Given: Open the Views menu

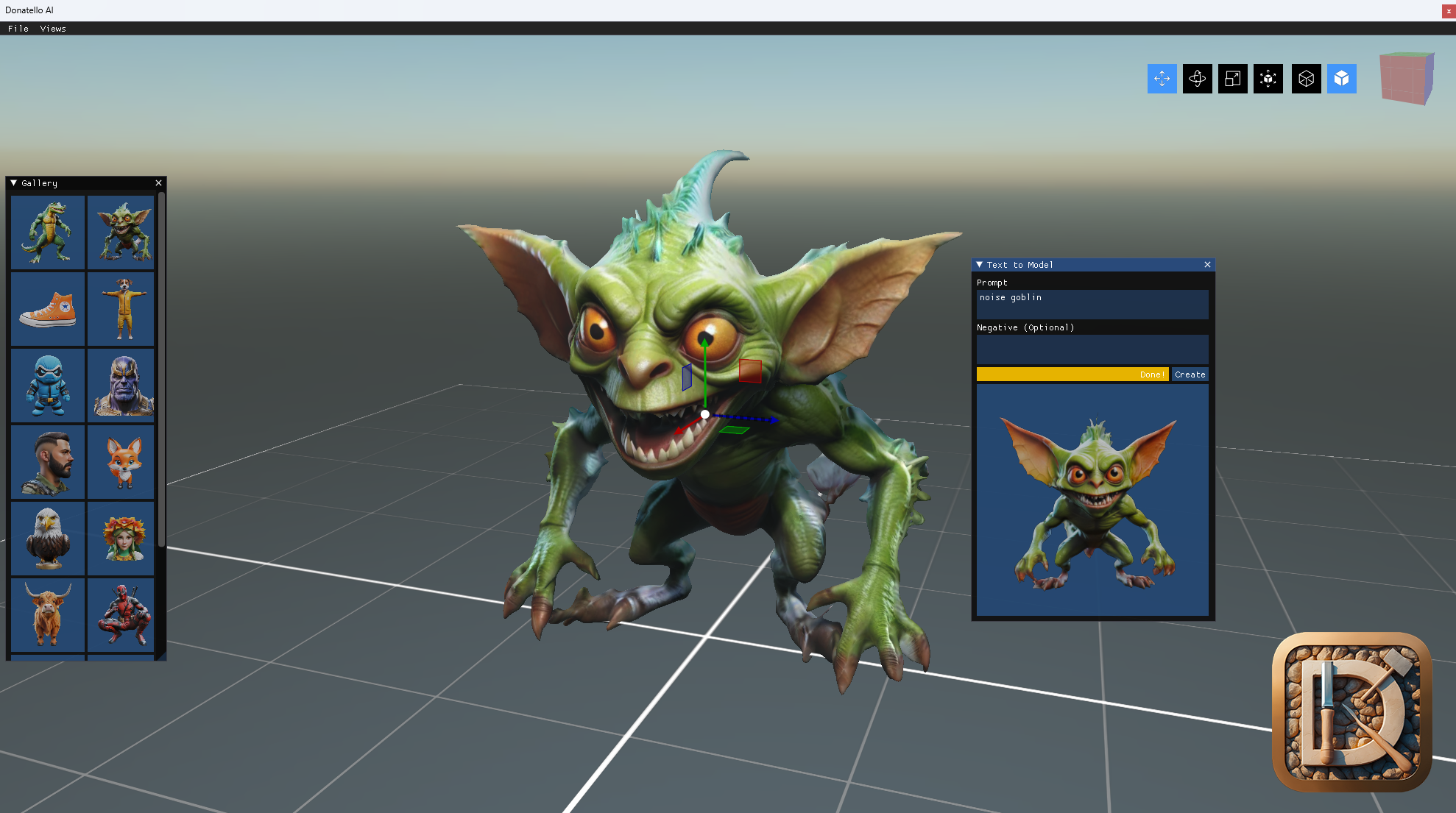Looking at the screenshot, I should coord(53,29).
